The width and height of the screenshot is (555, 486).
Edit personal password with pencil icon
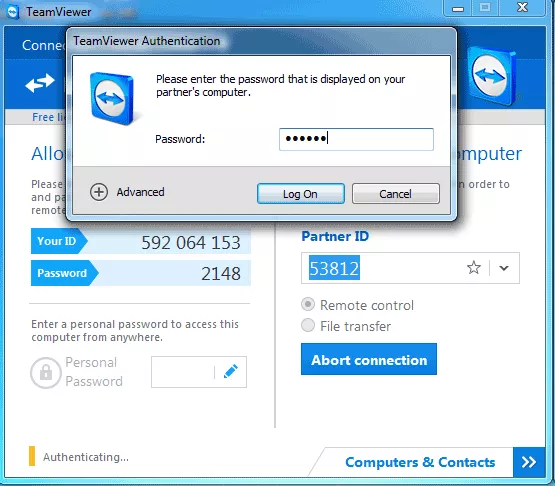coord(231,371)
